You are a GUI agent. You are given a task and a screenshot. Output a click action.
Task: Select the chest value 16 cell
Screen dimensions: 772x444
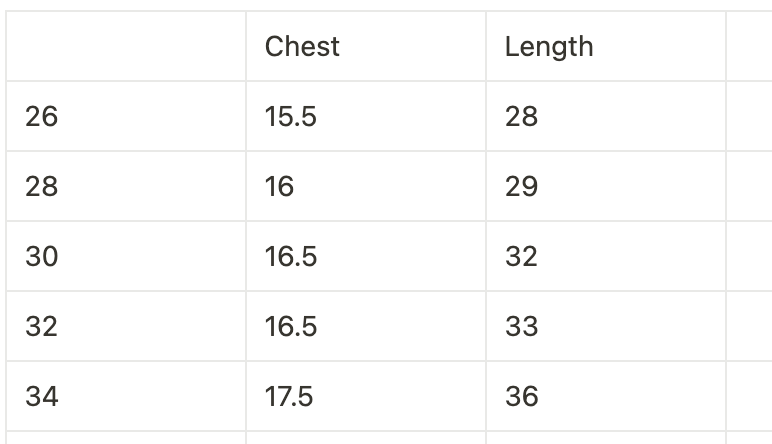coord(365,187)
